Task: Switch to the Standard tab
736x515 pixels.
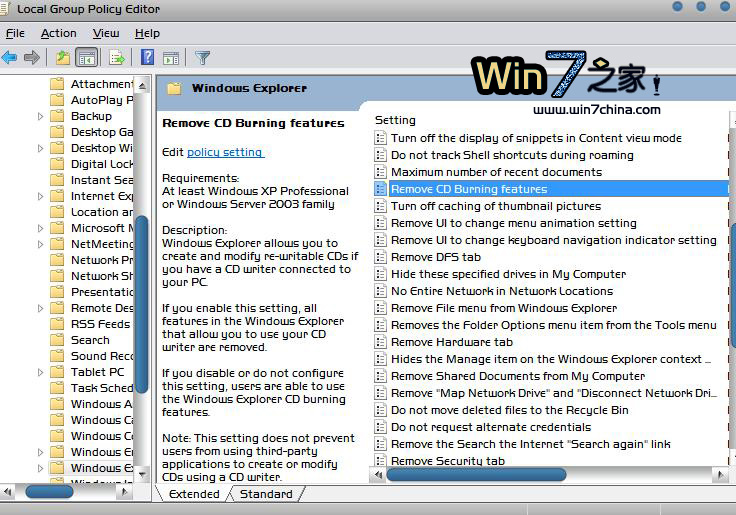Action: pyautogui.click(x=266, y=494)
